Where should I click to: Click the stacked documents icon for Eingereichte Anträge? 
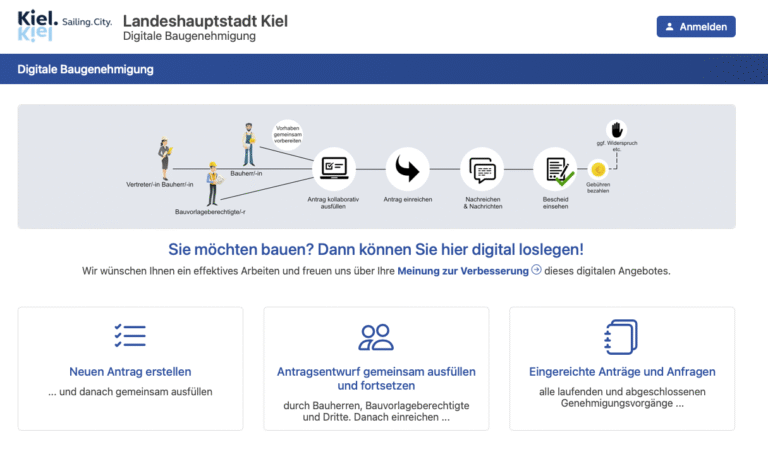pyautogui.click(x=621, y=337)
